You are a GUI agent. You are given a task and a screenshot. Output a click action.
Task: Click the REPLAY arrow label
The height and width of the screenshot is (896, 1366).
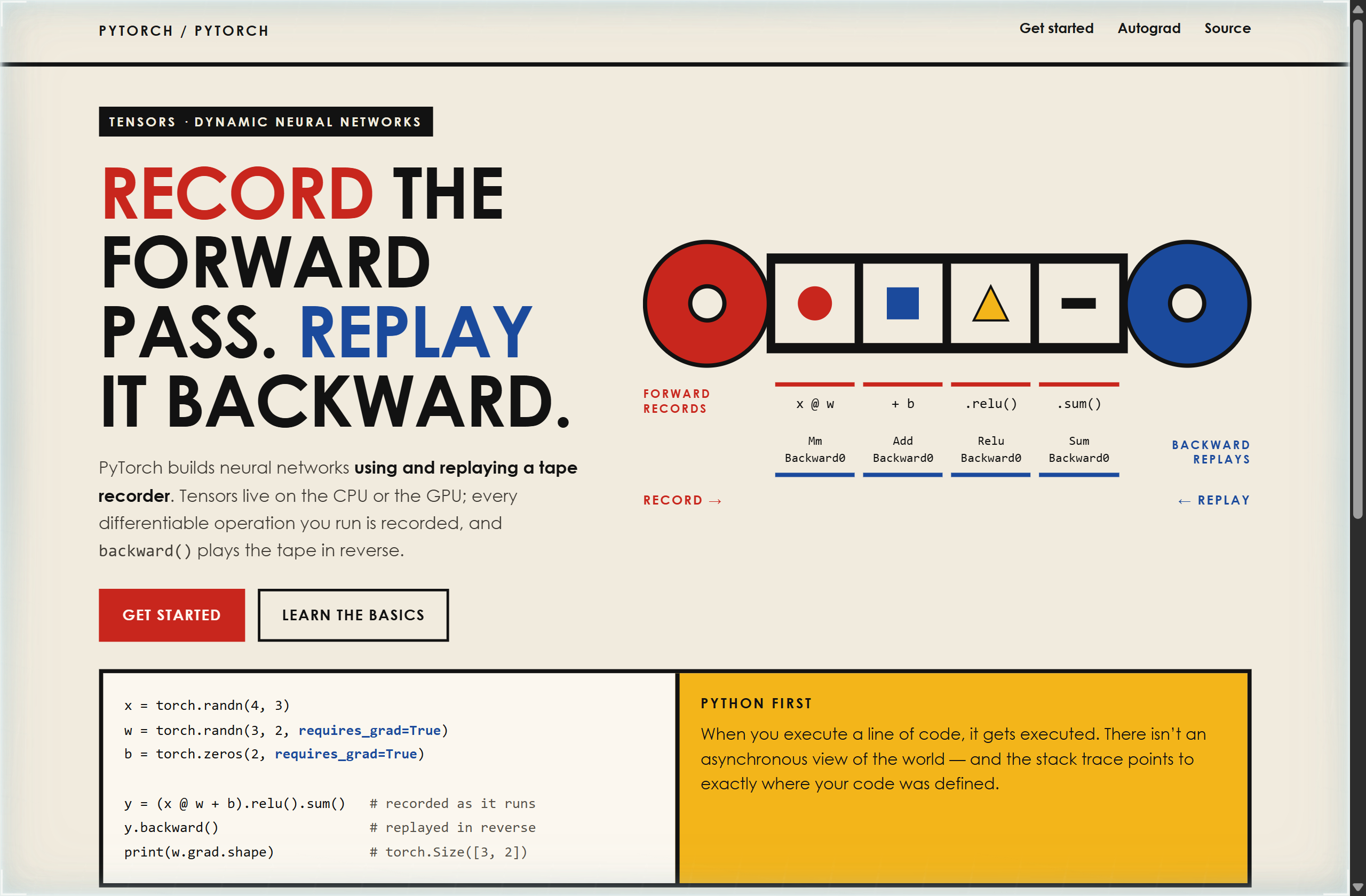pyautogui.click(x=1213, y=500)
